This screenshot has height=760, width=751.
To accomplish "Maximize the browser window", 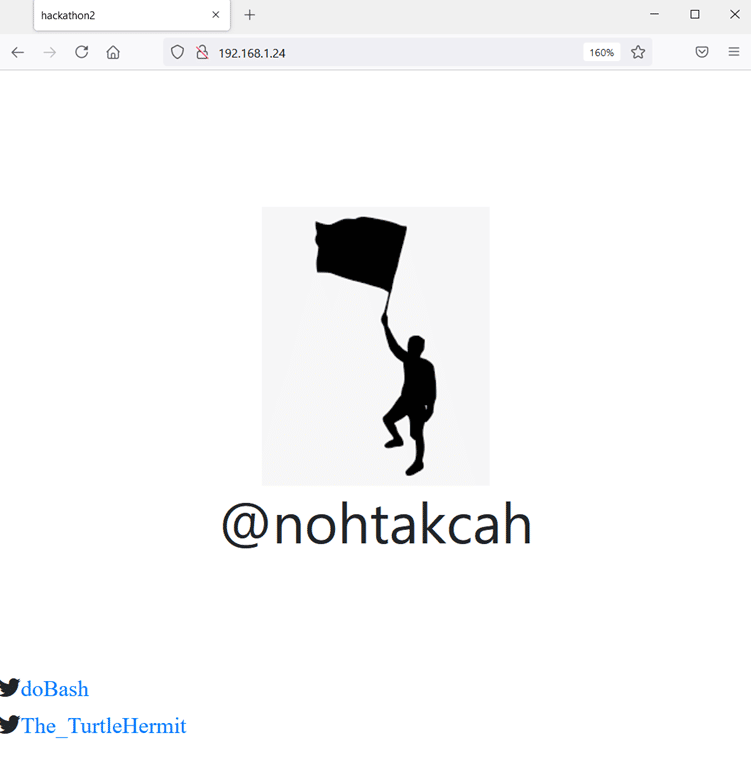I will coord(695,15).
